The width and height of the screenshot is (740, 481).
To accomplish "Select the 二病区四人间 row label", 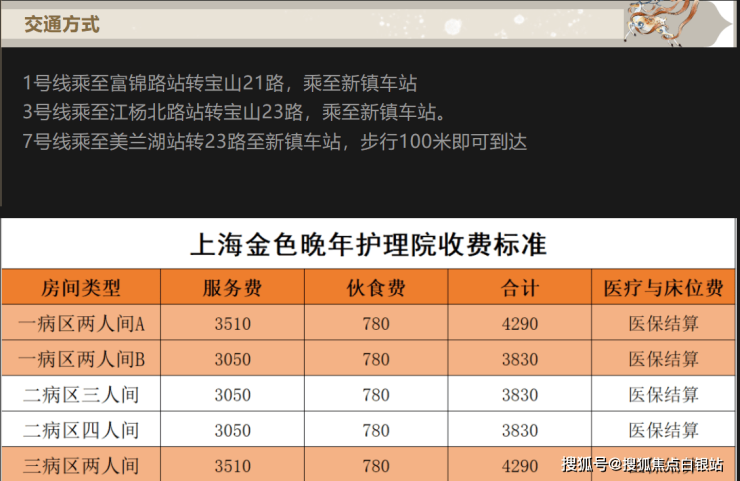I will [81, 430].
